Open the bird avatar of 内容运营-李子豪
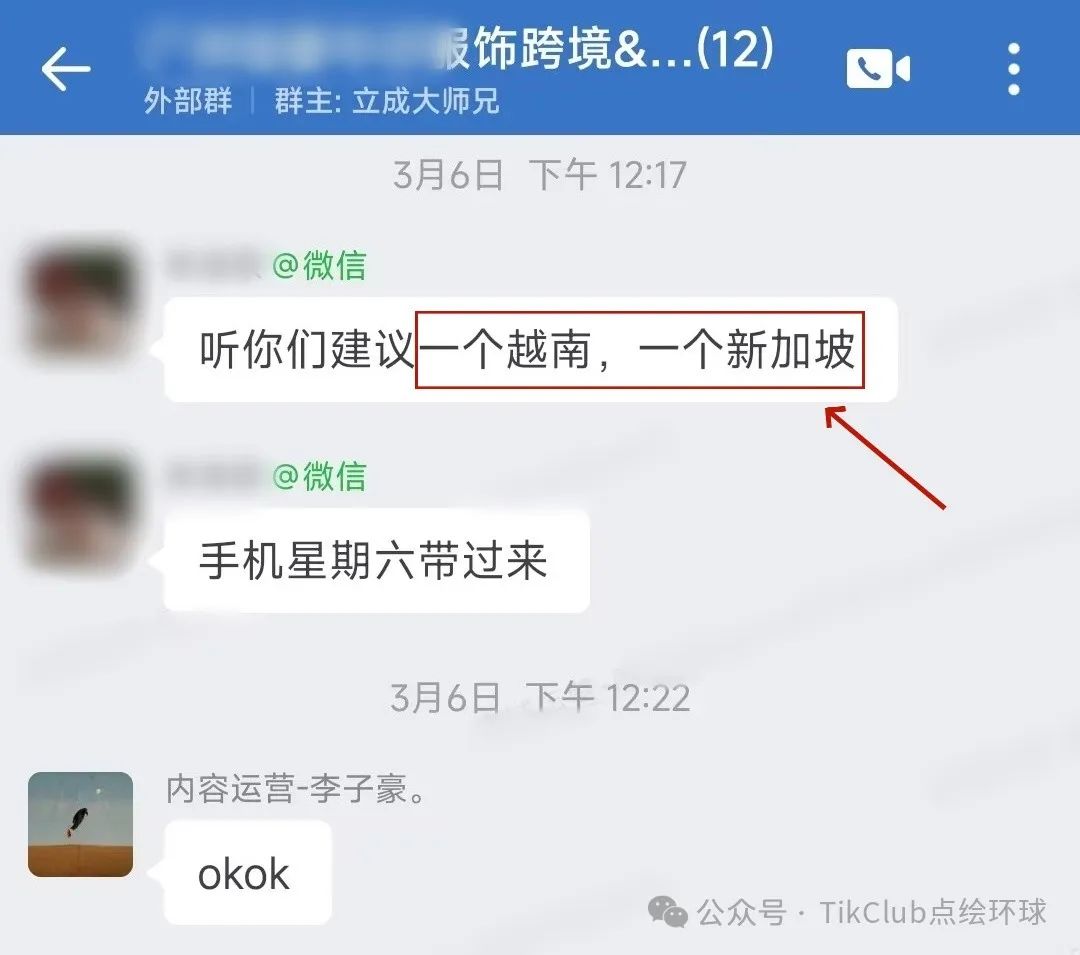 [x=81, y=824]
